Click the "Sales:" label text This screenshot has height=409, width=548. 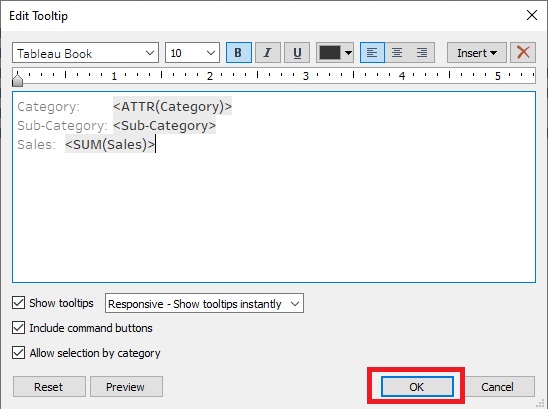[37, 145]
